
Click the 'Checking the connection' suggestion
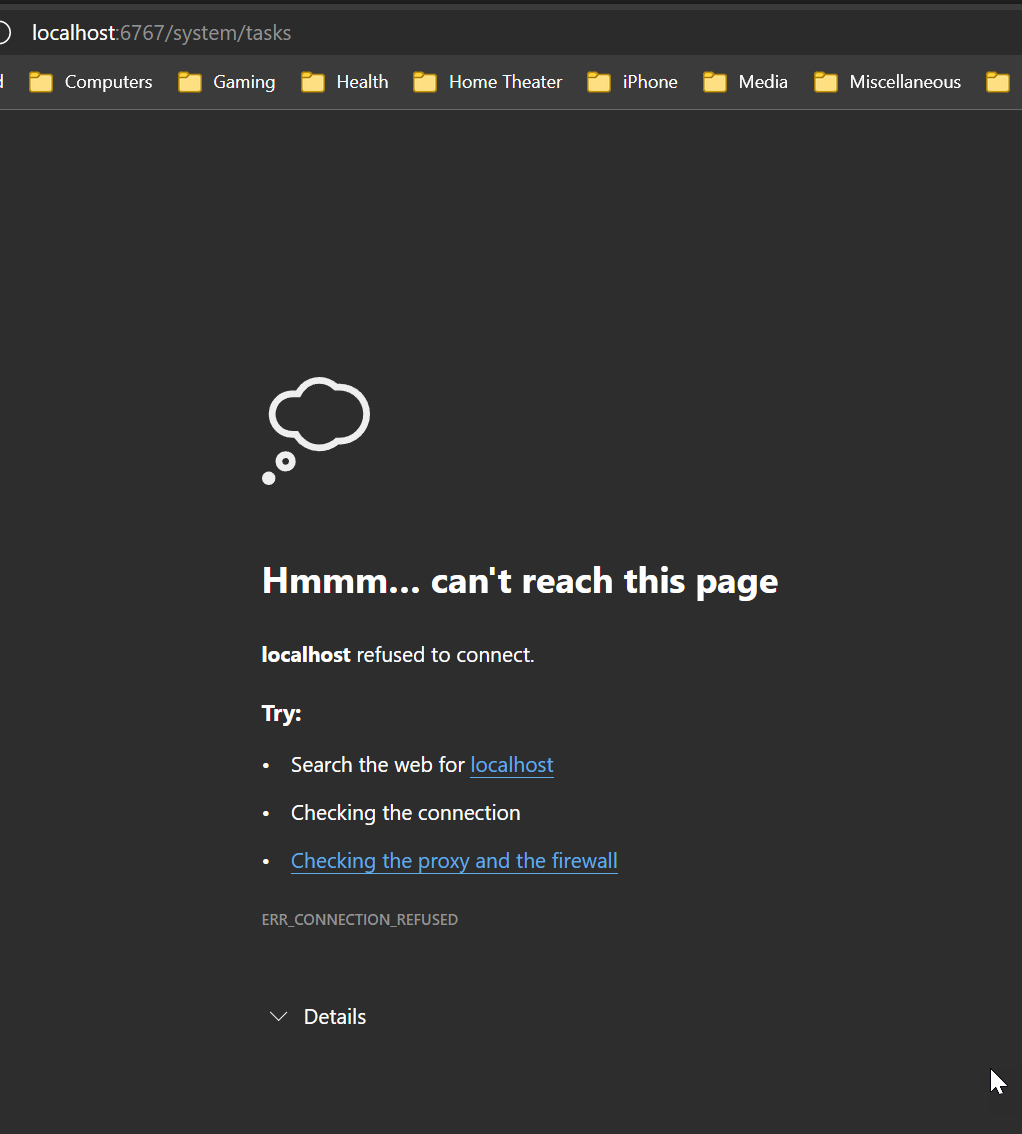405,812
